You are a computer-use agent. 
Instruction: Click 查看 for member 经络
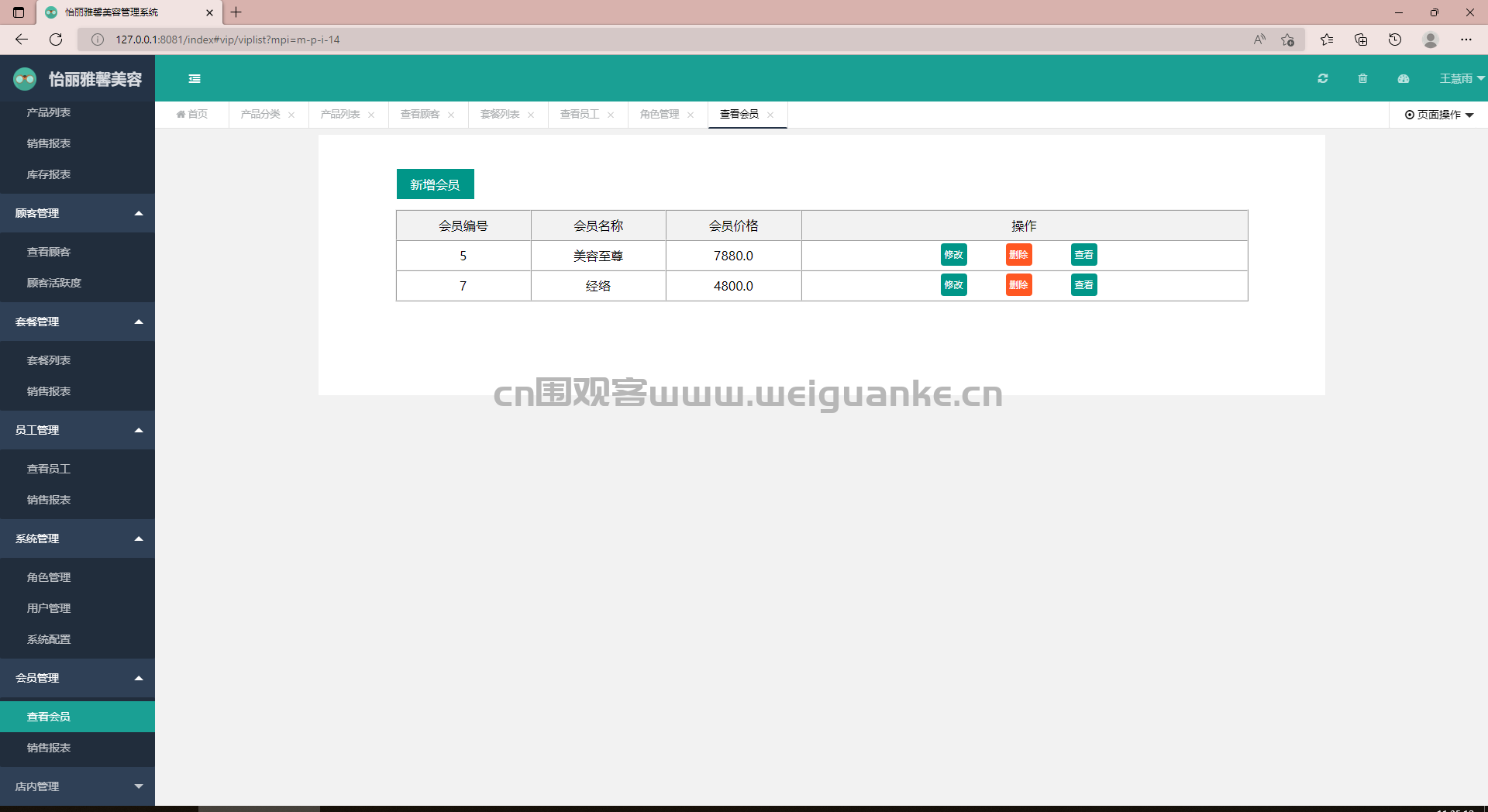1084,285
